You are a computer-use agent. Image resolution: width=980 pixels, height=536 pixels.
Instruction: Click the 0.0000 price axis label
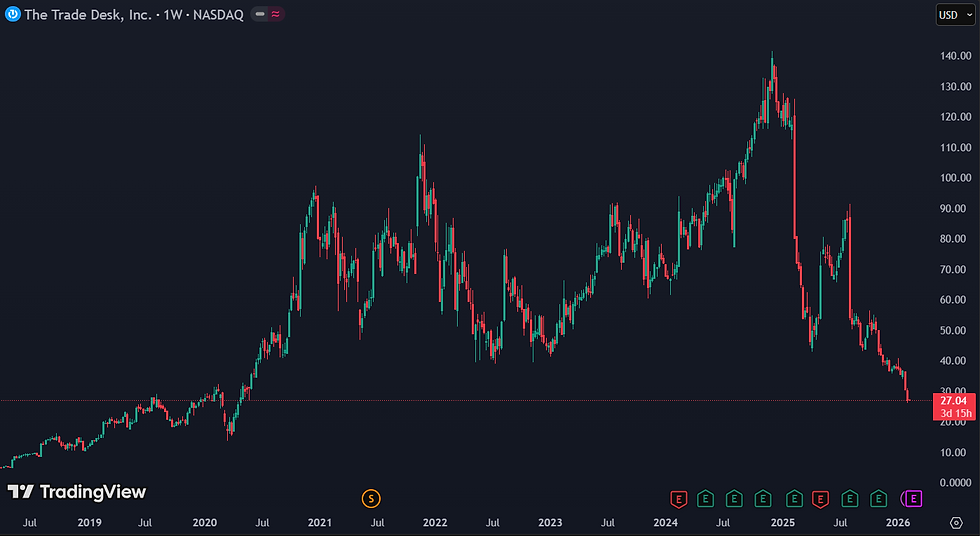tap(956, 482)
